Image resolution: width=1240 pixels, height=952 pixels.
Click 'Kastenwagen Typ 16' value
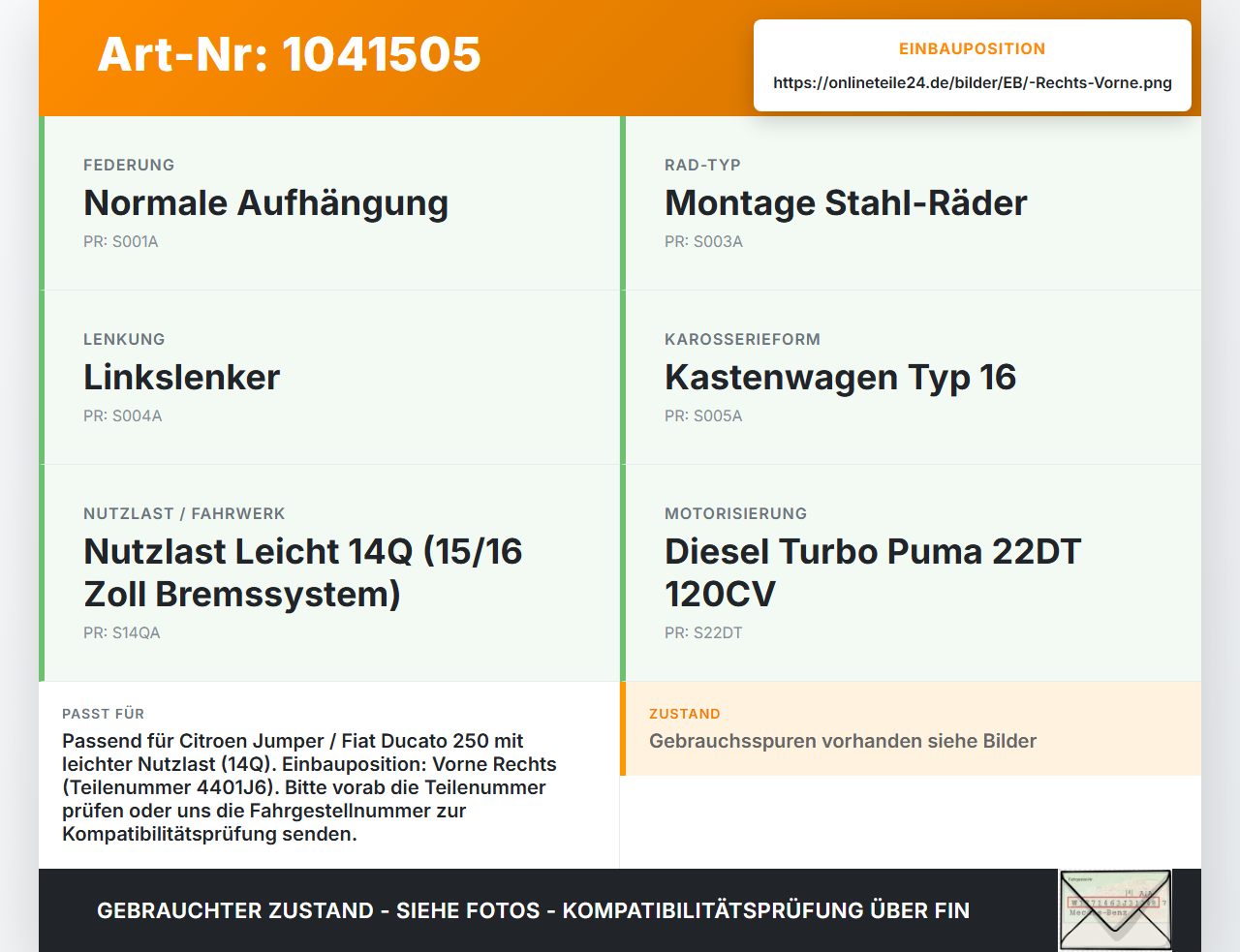click(x=841, y=378)
